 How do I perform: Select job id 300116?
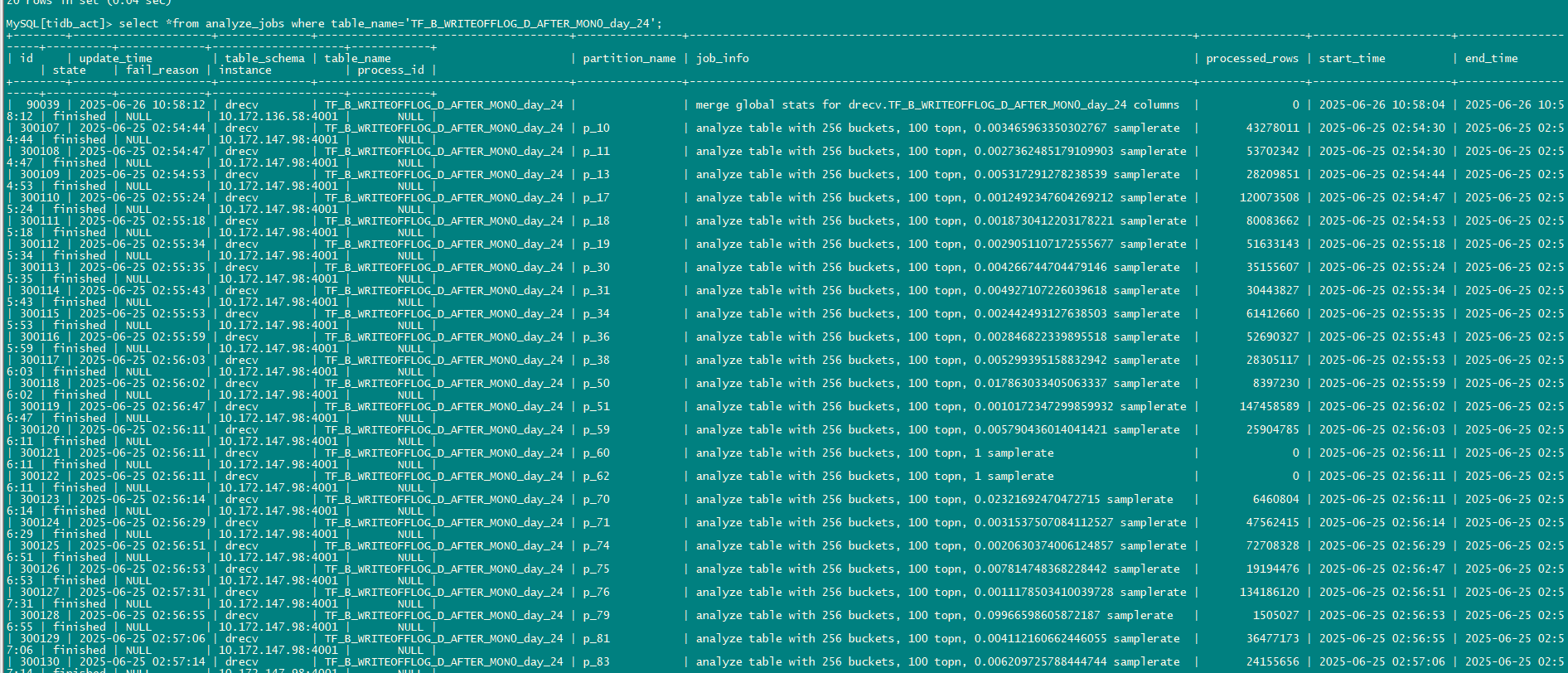click(x=40, y=336)
